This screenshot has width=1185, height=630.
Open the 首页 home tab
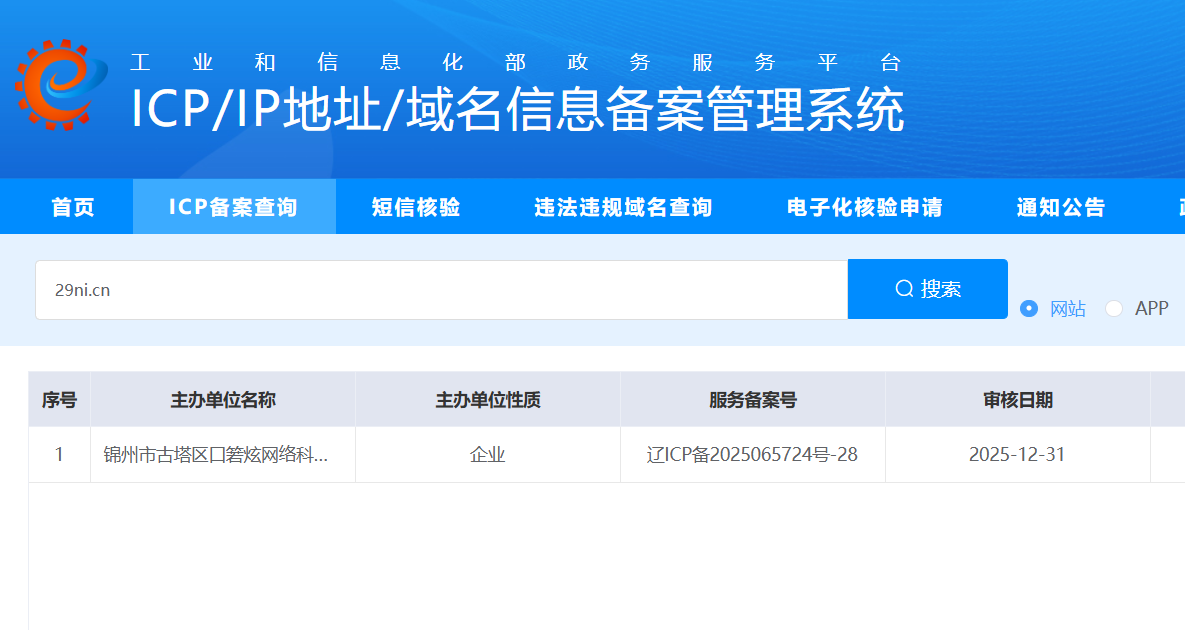tap(73, 207)
